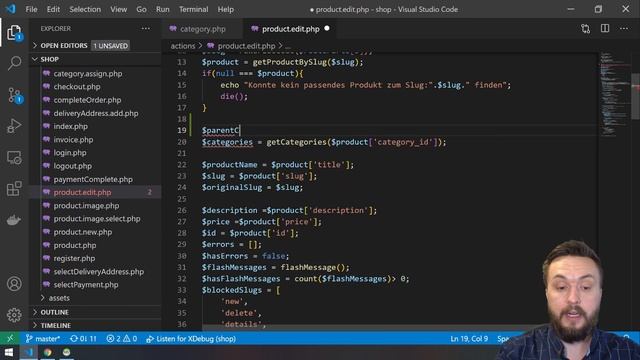Image resolution: width=640 pixels, height=360 pixels.
Task: Show errors and warnings problems count
Action: click(122, 338)
